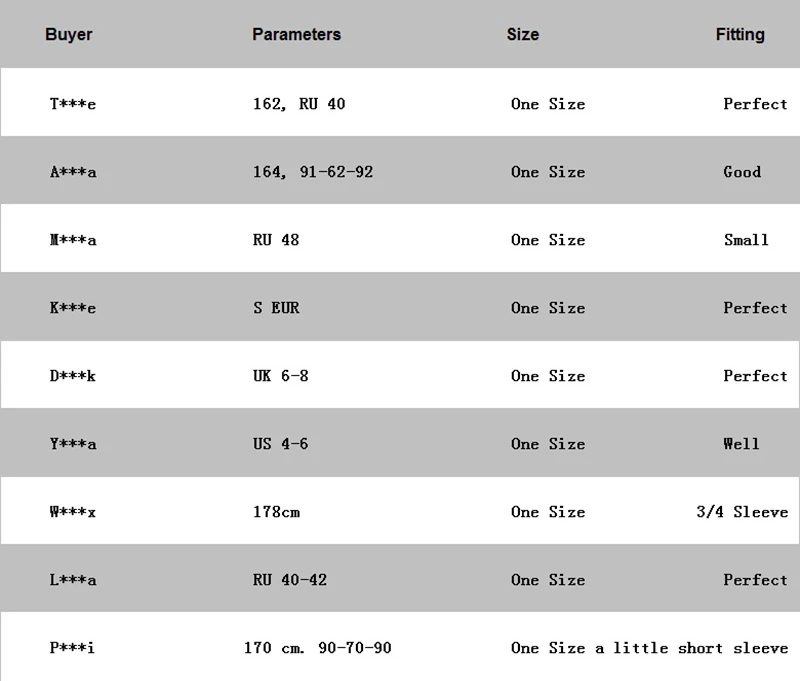Click buyer K***e in table

(72, 308)
